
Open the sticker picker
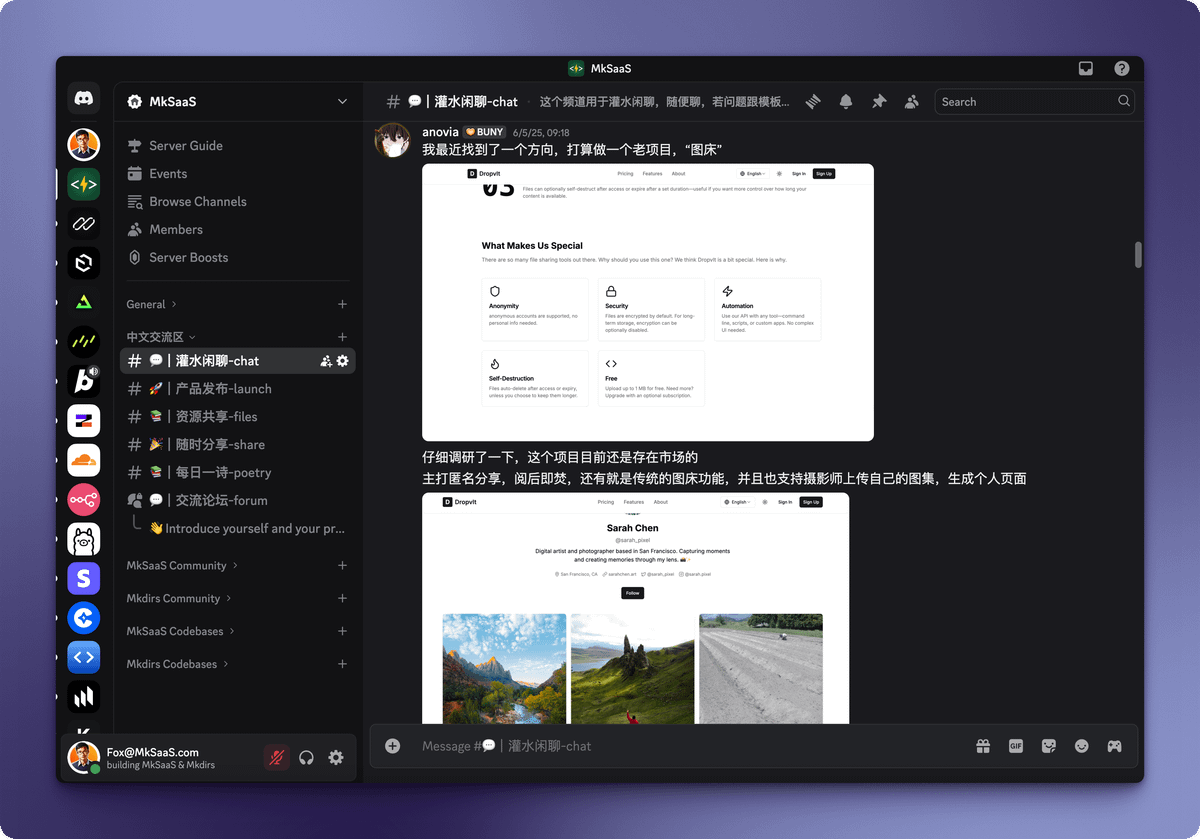[1048, 746]
